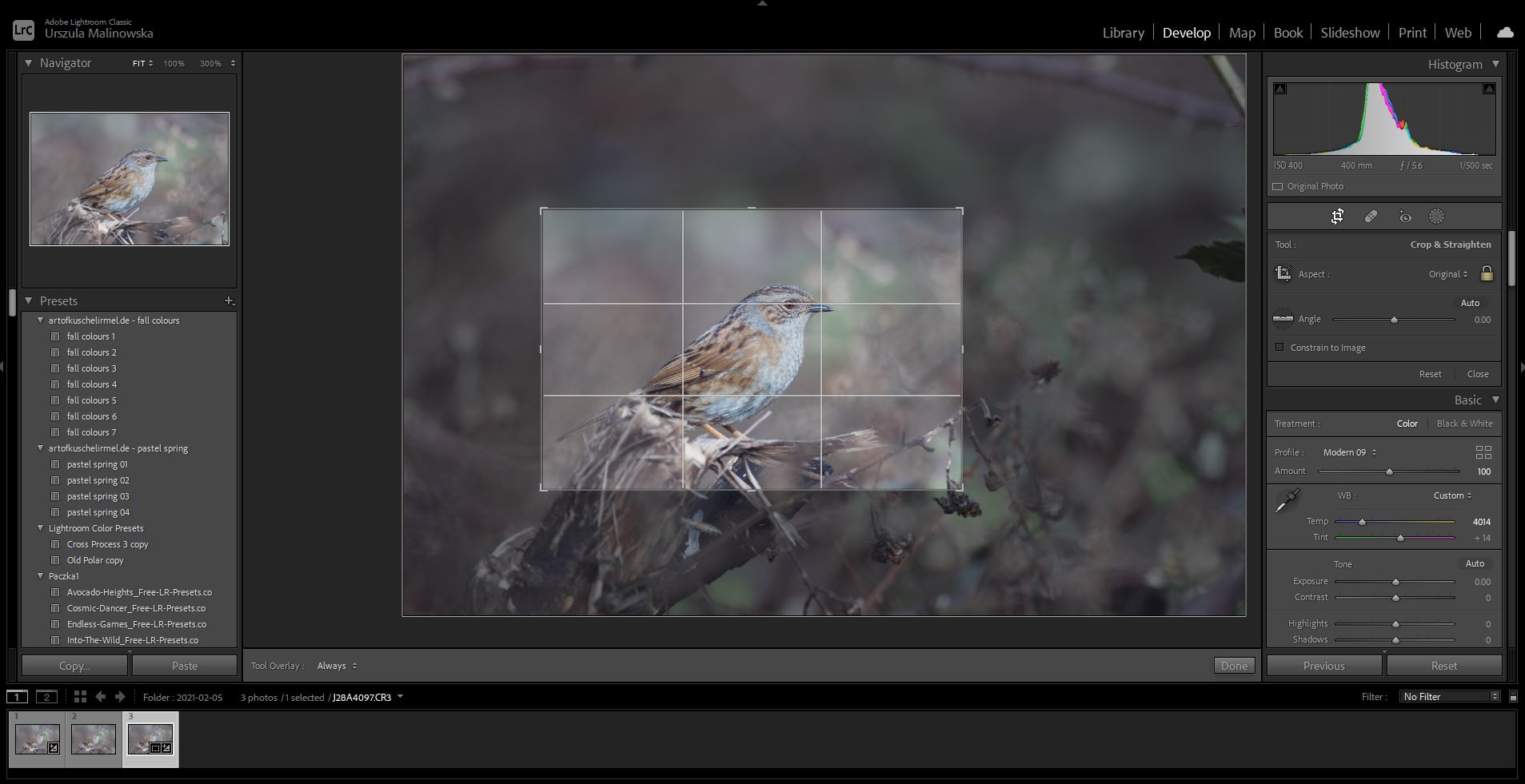Enable the Constrain to Image checkbox
1525x784 pixels.
click(1279, 348)
